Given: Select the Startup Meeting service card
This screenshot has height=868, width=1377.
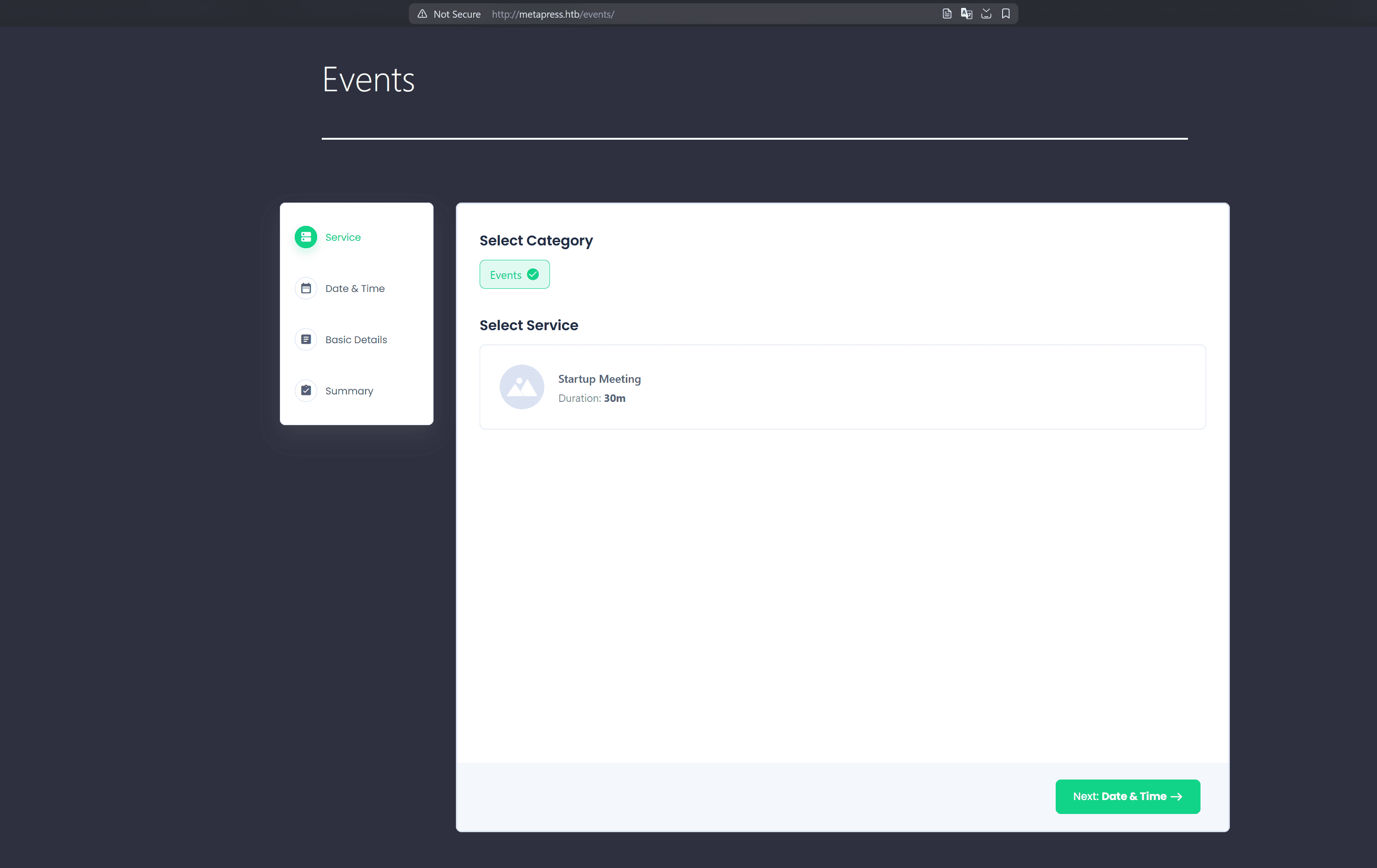Looking at the screenshot, I should (842, 387).
